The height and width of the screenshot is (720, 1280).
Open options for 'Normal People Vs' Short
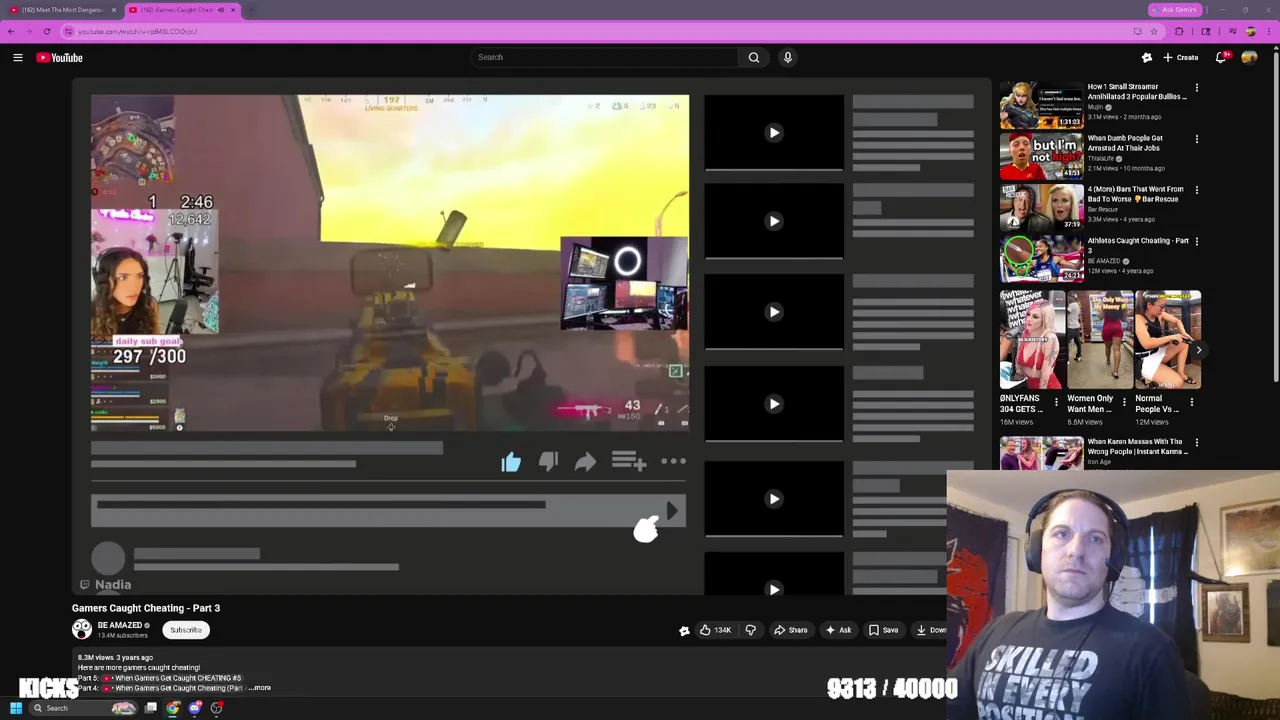1192,402
